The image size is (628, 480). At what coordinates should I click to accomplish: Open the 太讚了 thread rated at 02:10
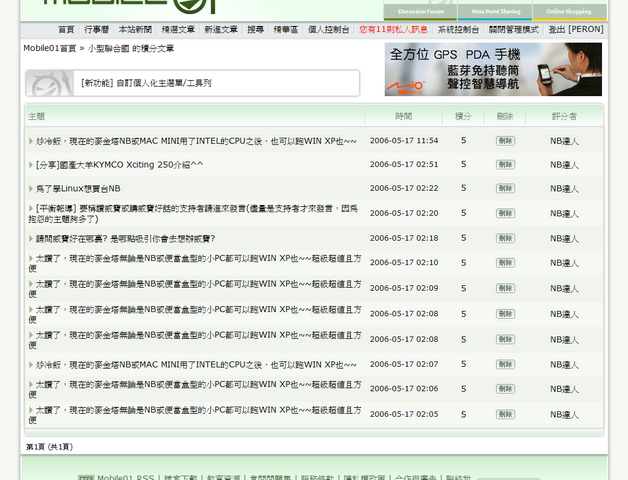coord(195,263)
